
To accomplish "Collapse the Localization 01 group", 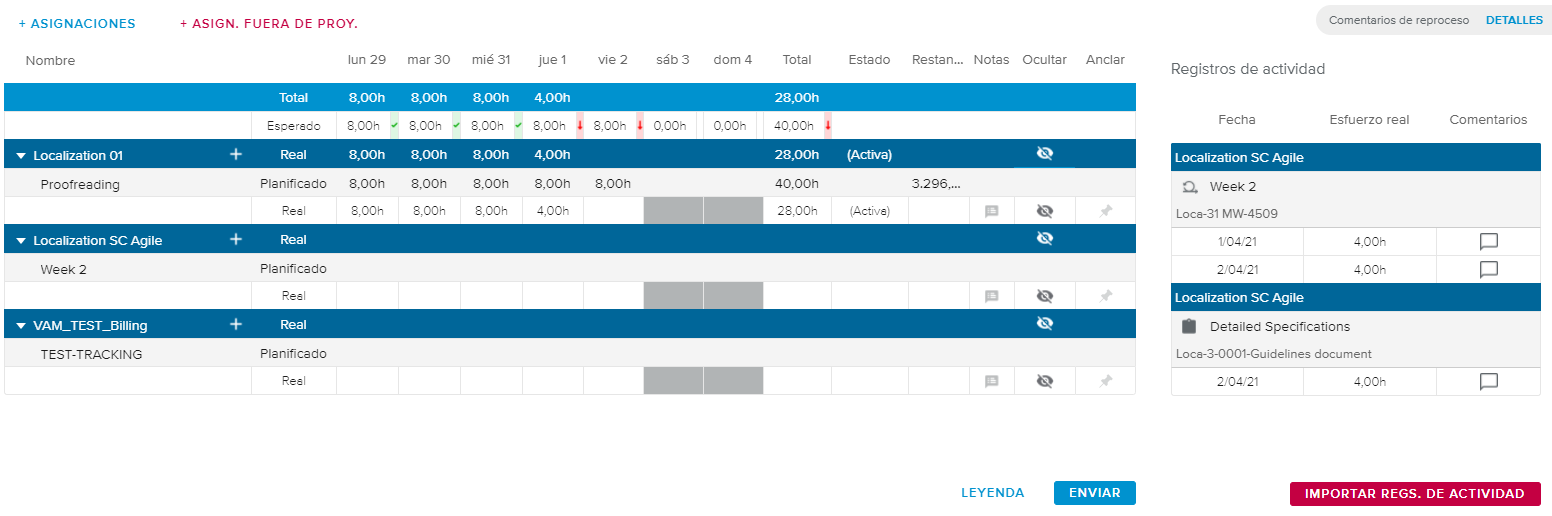I will pos(21,156).
